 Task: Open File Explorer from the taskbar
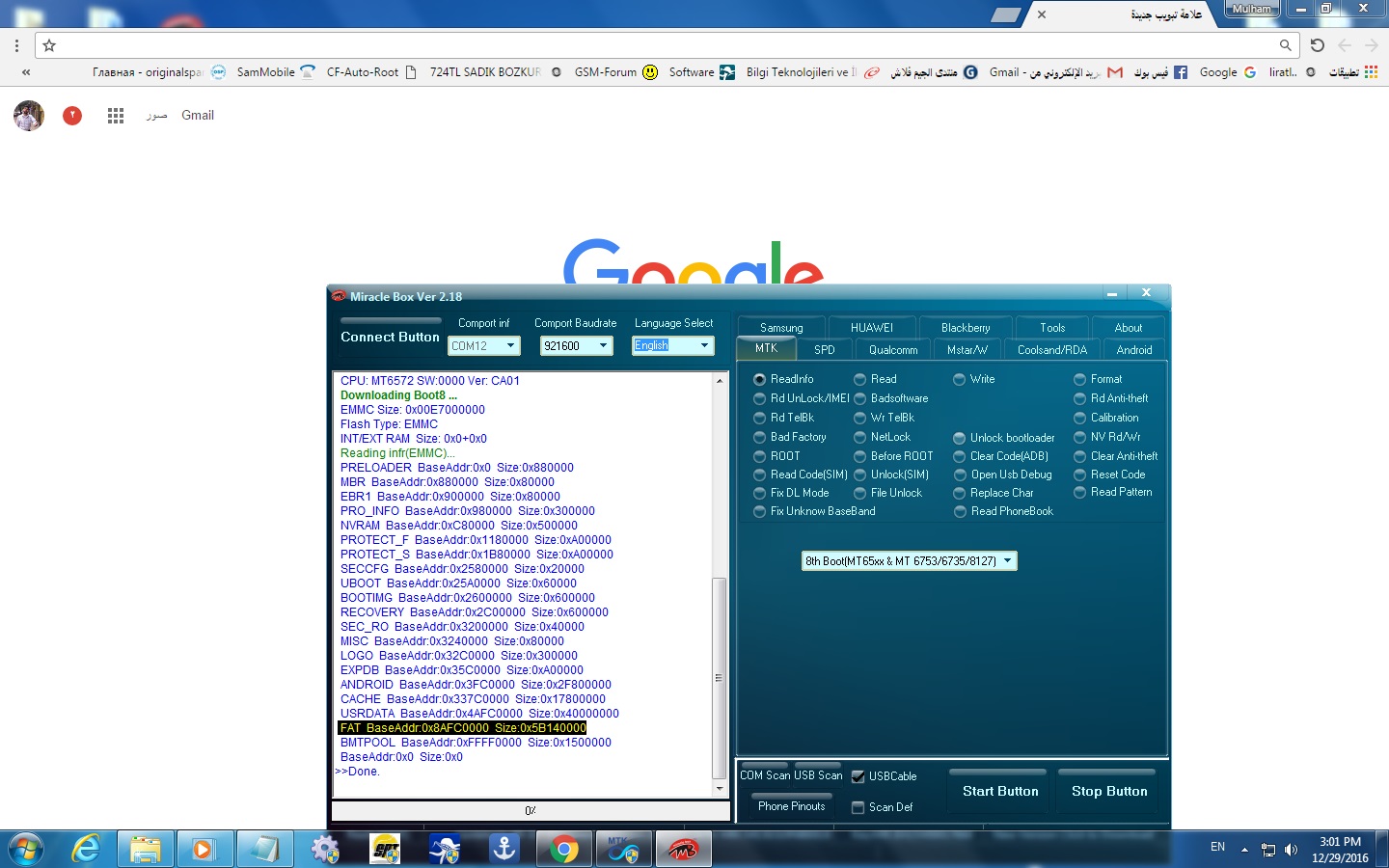[146, 850]
